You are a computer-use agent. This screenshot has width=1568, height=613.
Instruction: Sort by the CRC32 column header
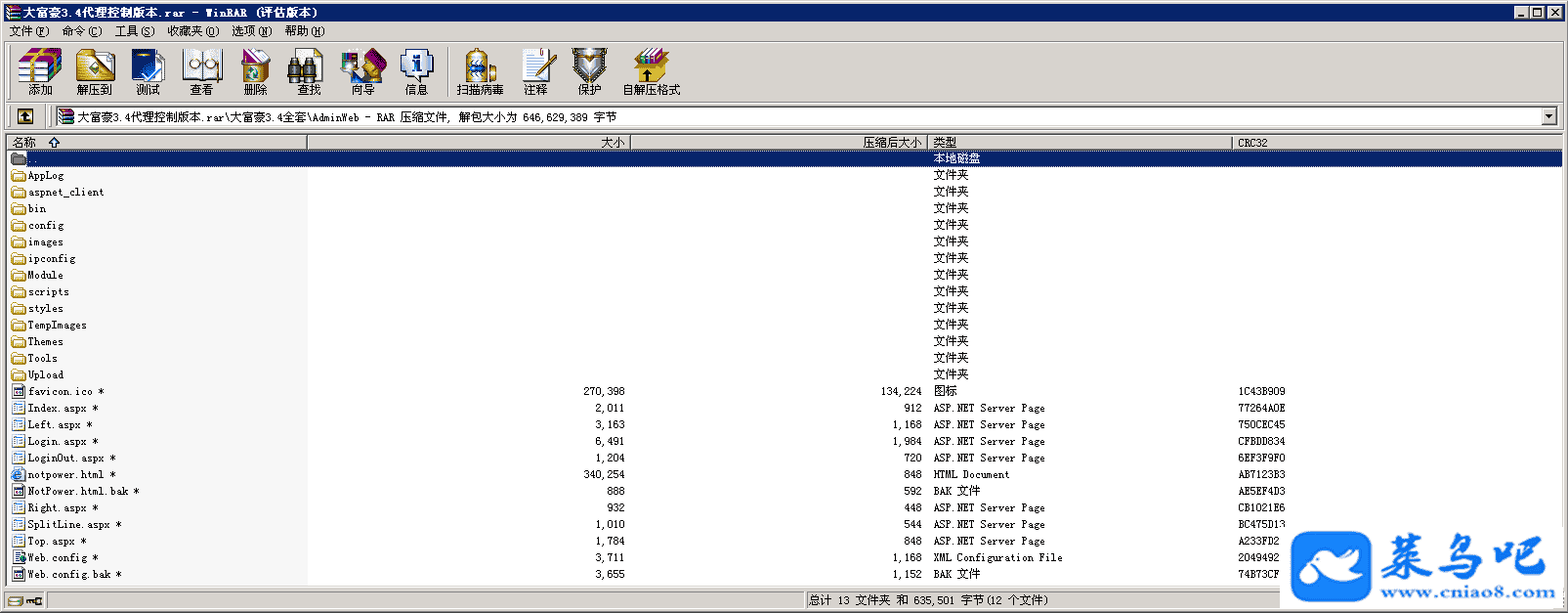point(1252,143)
